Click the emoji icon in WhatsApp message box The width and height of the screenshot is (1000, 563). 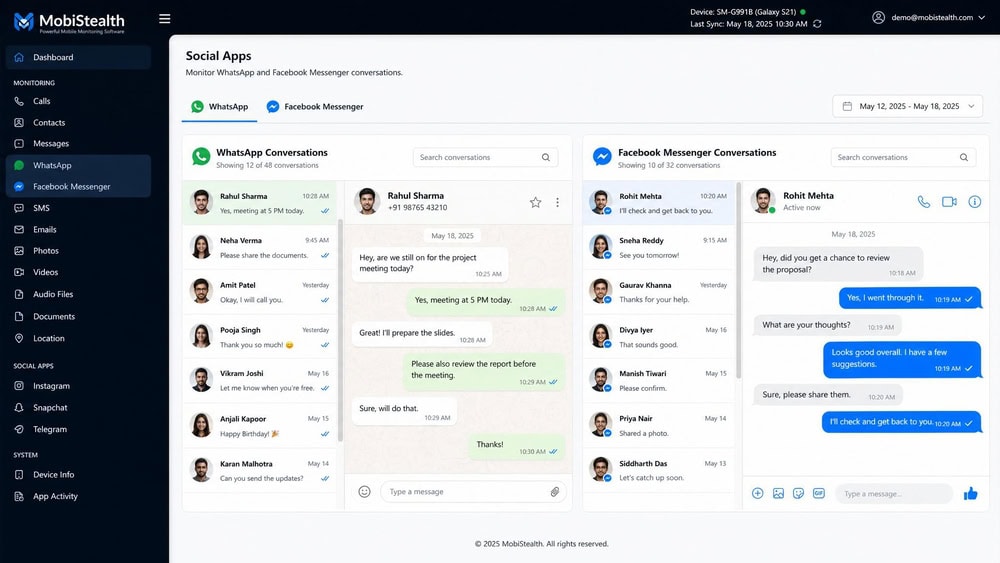click(x=364, y=492)
